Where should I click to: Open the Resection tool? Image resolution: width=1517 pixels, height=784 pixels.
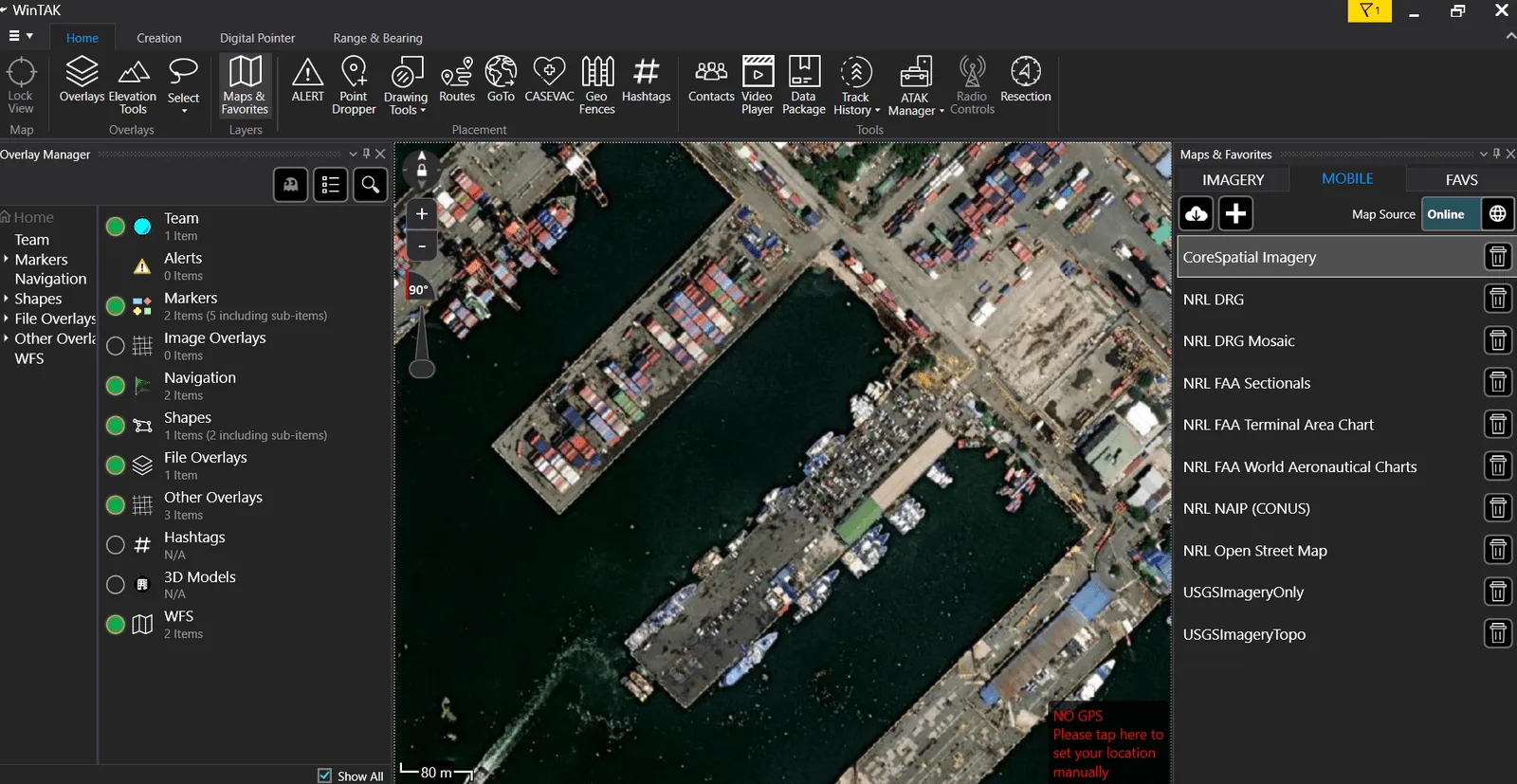pos(1026,80)
